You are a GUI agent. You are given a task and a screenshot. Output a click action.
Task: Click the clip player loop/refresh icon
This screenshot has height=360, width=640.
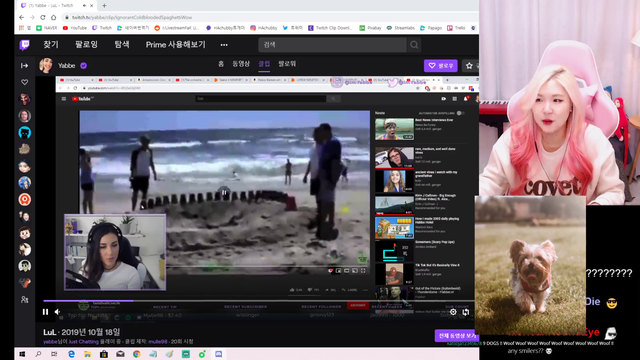[466, 312]
